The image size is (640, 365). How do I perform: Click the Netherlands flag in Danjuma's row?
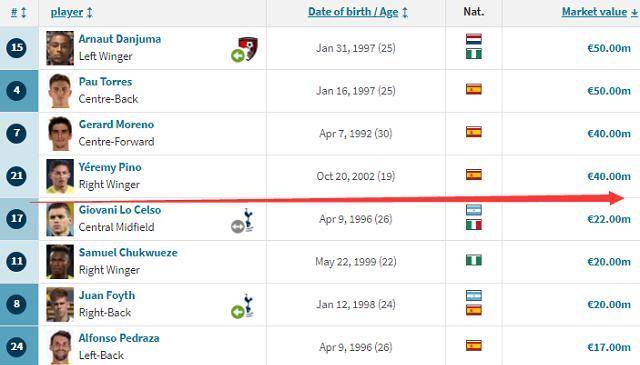[x=474, y=39]
